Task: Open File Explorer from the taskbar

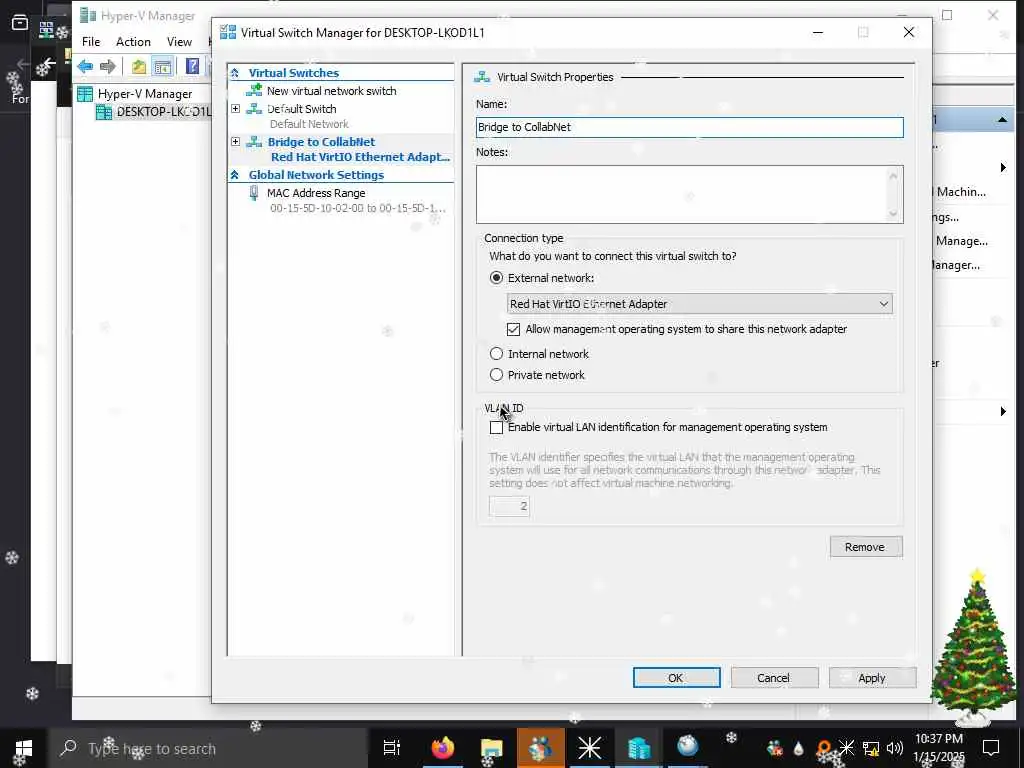Action: pos(491,748)
